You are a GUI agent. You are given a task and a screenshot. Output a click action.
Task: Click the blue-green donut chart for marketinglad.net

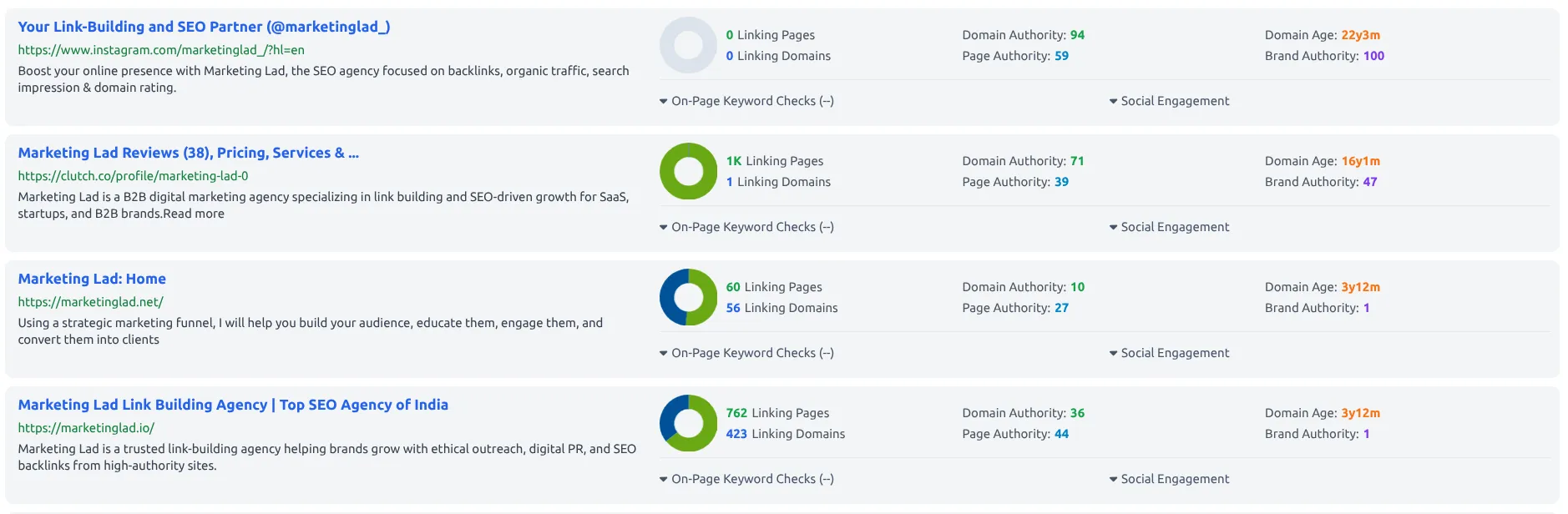click(x=688, y=297)
